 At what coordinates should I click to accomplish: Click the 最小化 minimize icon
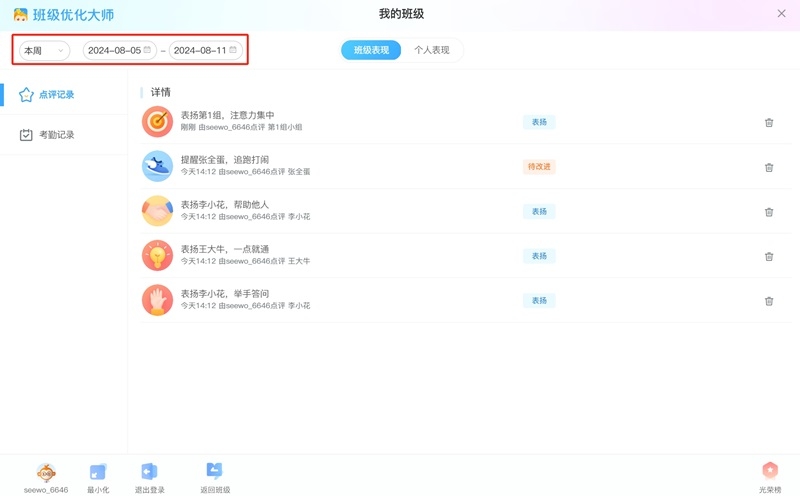pyautogui.click(x=97, y=472)
